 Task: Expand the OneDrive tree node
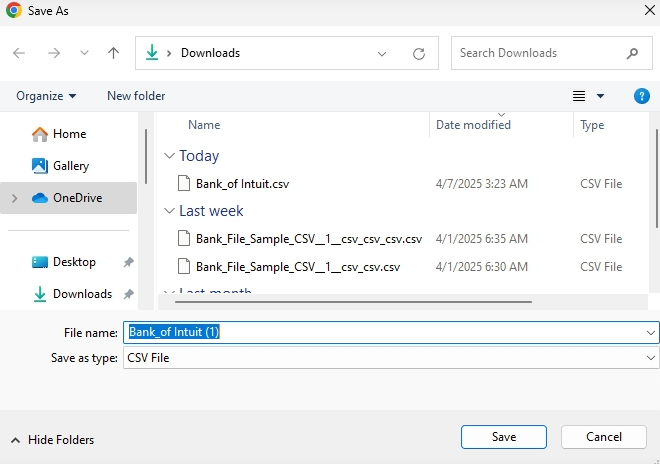click(14, 198)
